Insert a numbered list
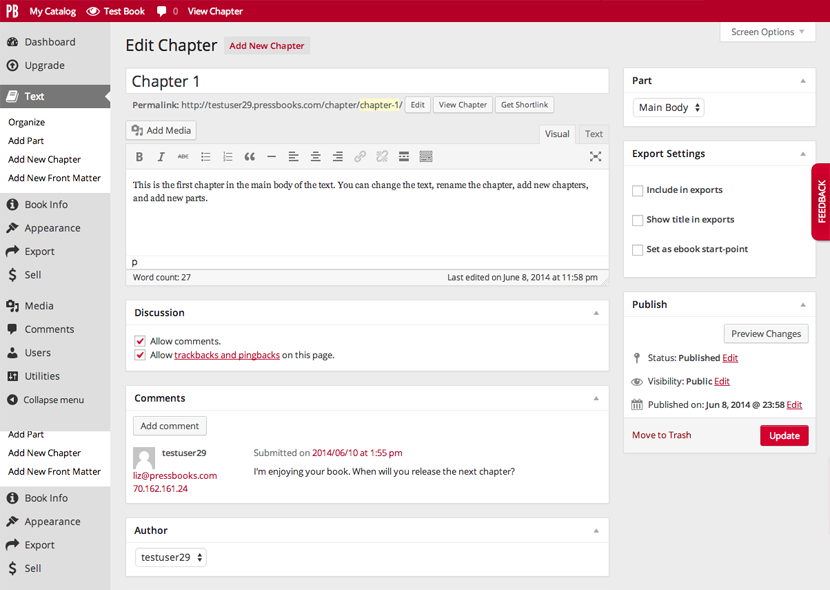This screenshot has height=590, width=830. 228,157
